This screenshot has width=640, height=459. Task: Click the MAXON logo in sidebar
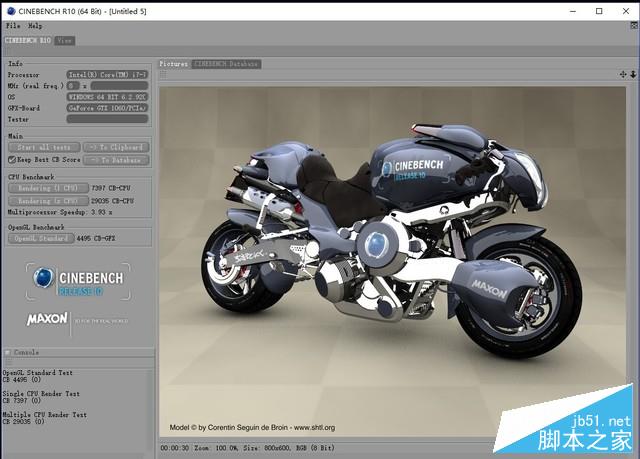pos(47,319)
